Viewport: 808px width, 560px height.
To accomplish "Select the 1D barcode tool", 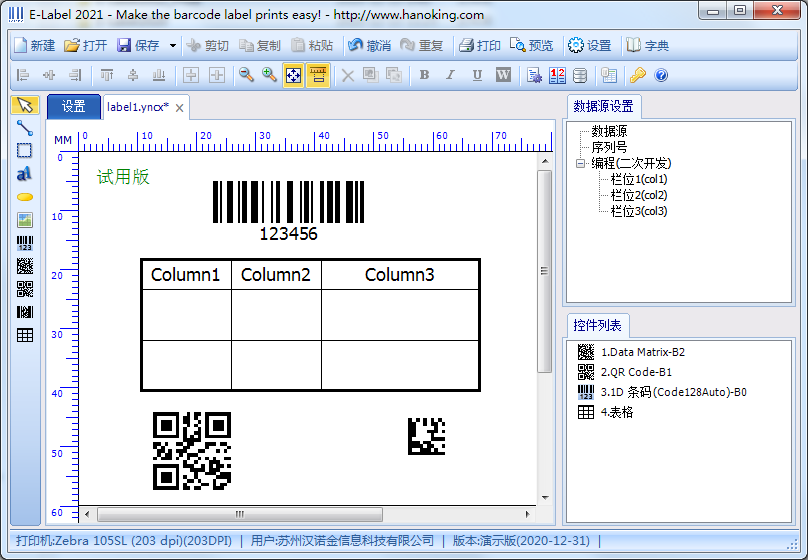I will (25, 243).
